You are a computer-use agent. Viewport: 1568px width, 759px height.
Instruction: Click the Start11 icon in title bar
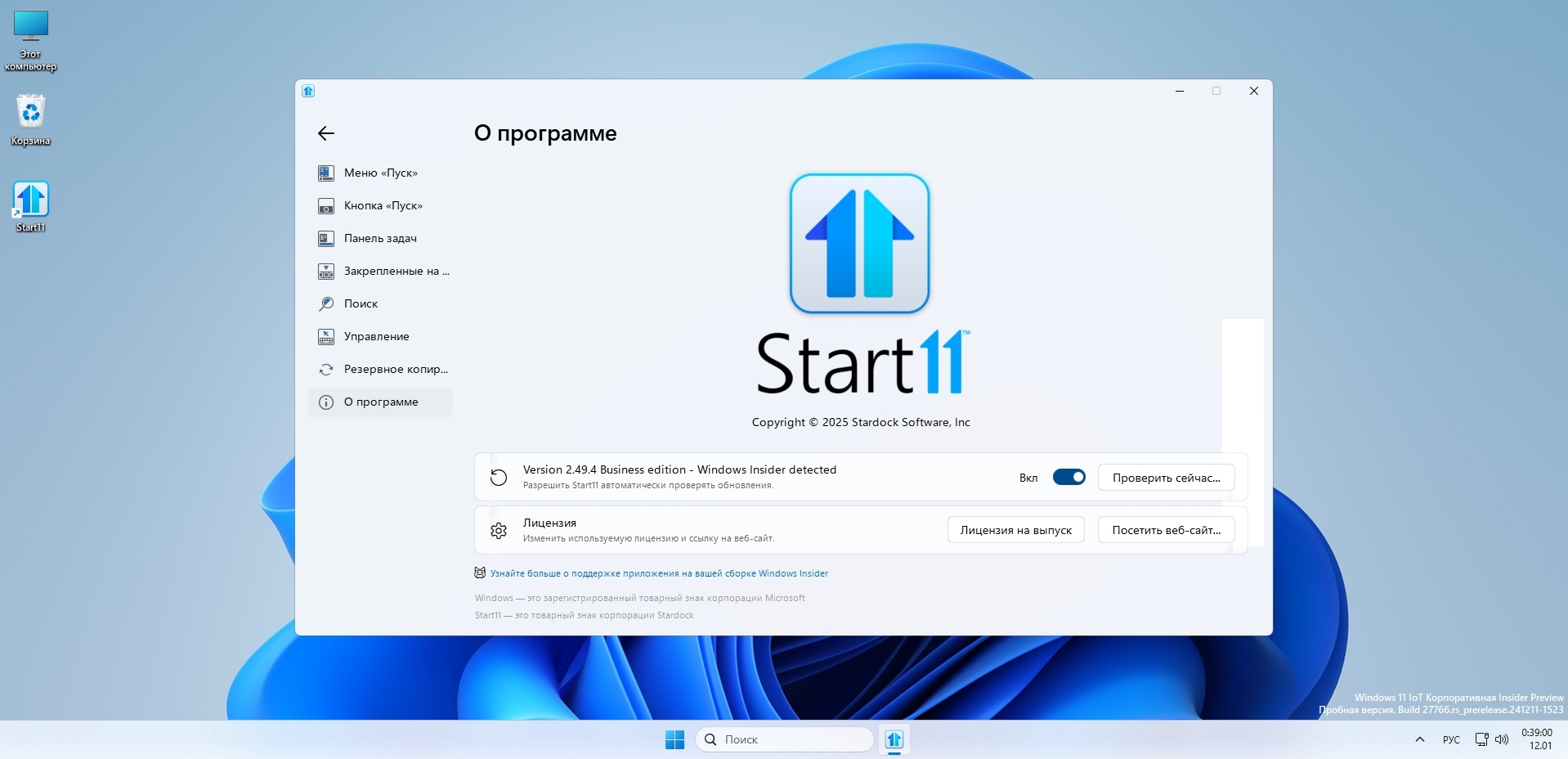pos(308,91)
